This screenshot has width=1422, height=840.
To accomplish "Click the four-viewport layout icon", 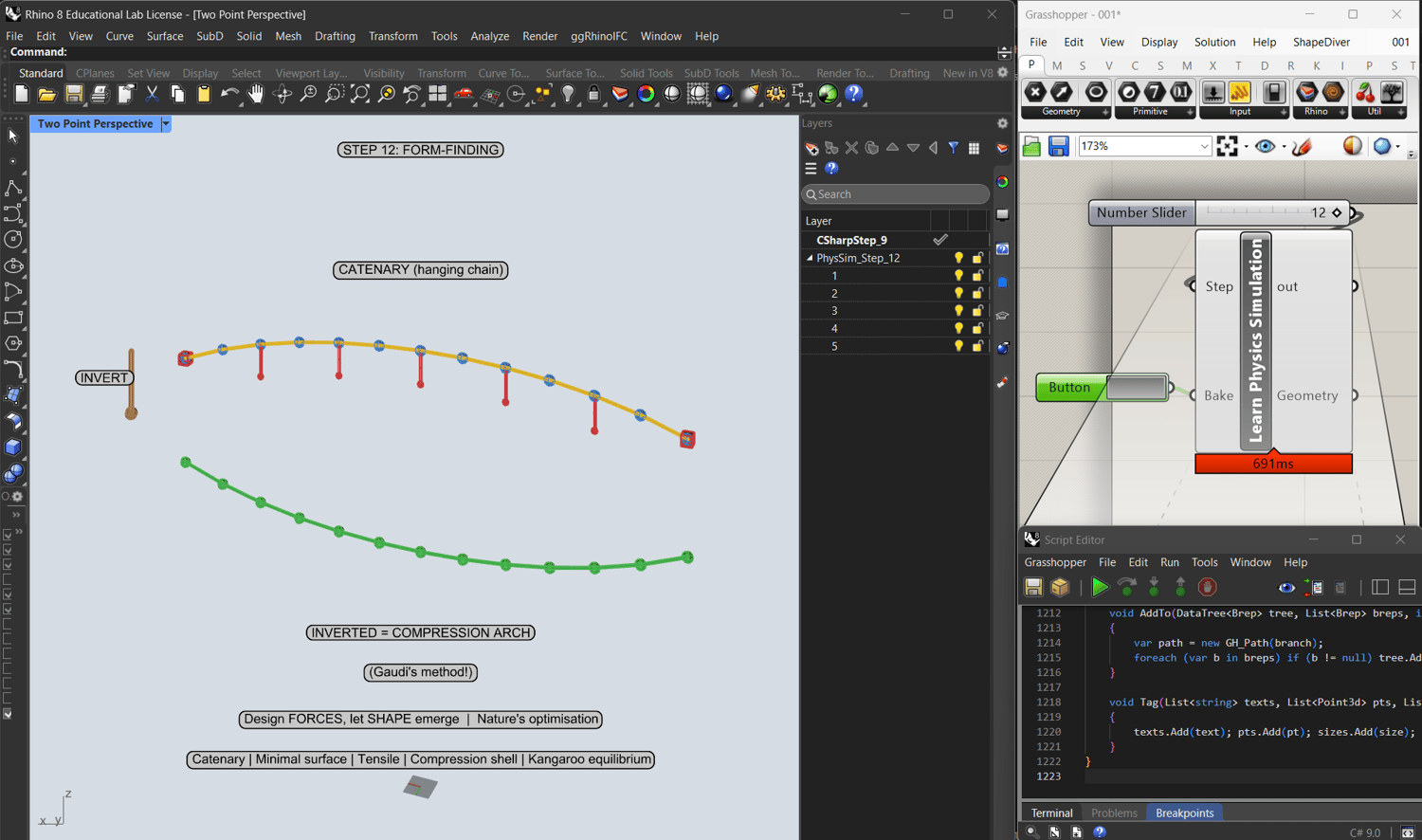I will pyautogui.click(x=438, y=94).
